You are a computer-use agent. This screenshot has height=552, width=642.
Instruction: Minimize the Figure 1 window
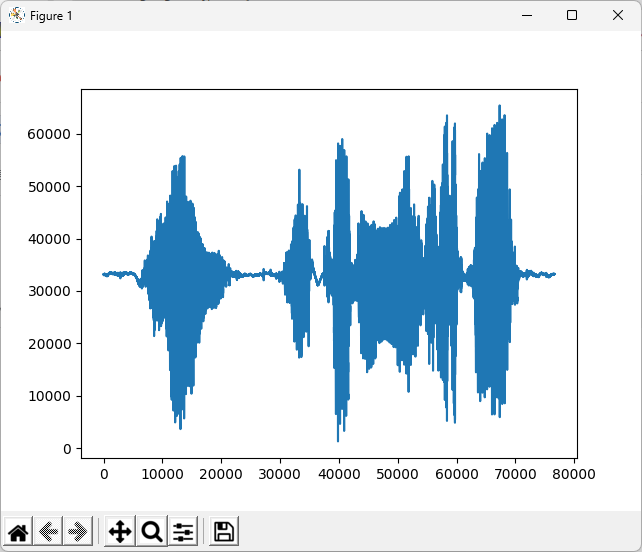(x=525, y=15)
